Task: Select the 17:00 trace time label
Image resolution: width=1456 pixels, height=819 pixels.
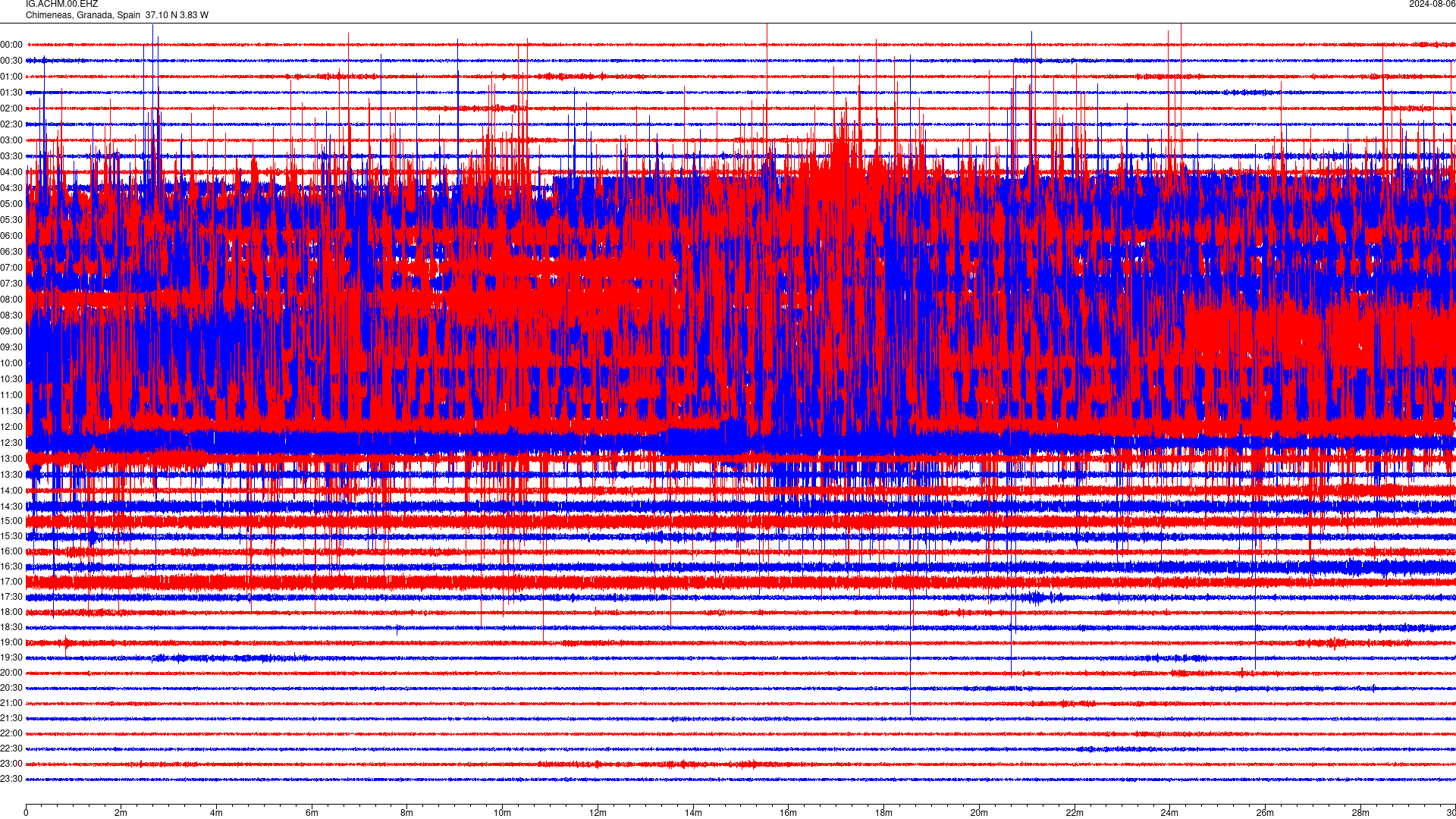Action: tap(11, 582)
